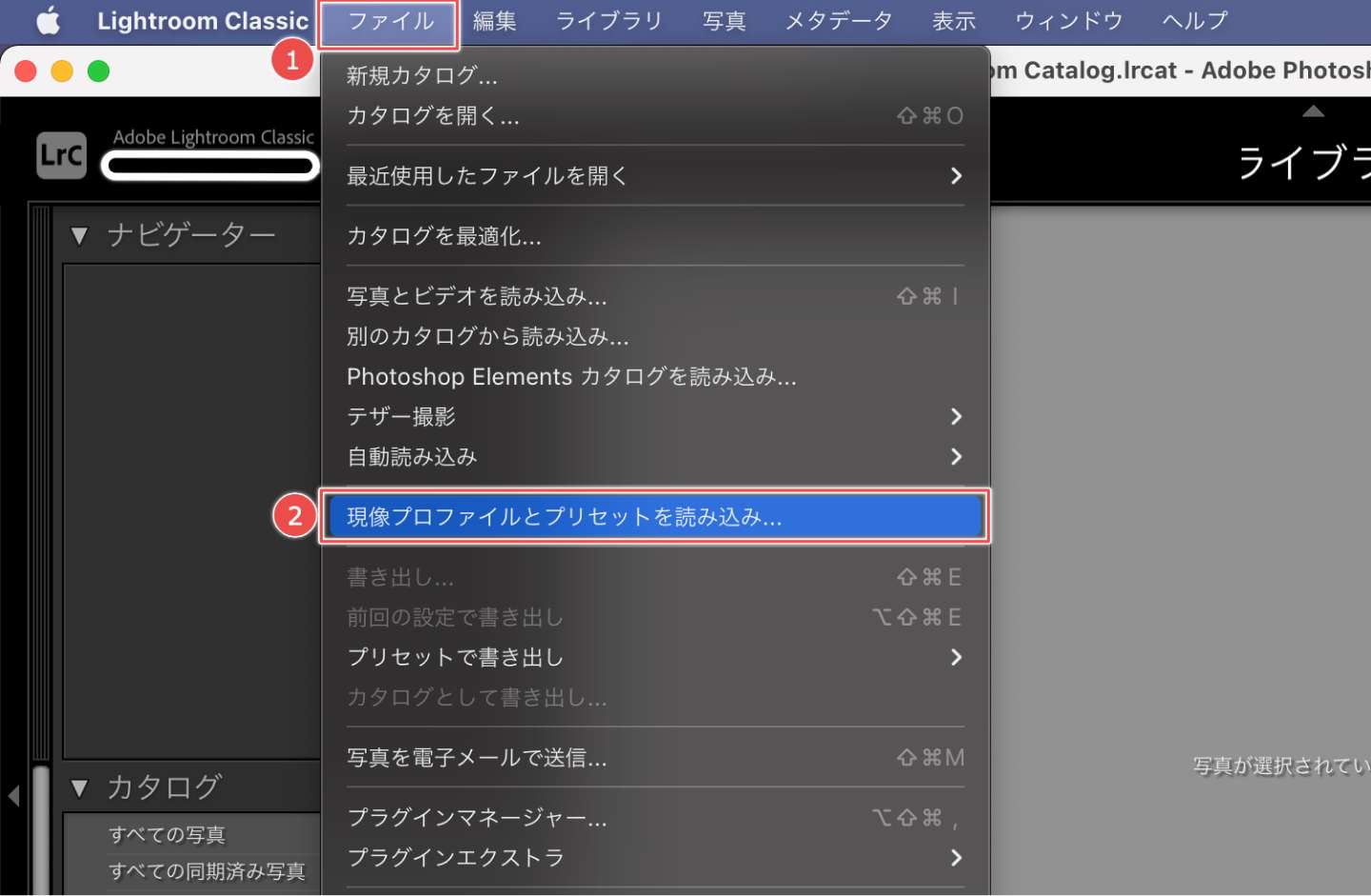Image resolution: width=1371 pixels, height=896 pixels.
Task: Choose 新規カタログ... menu item
Action: click(x=655, y=76)
